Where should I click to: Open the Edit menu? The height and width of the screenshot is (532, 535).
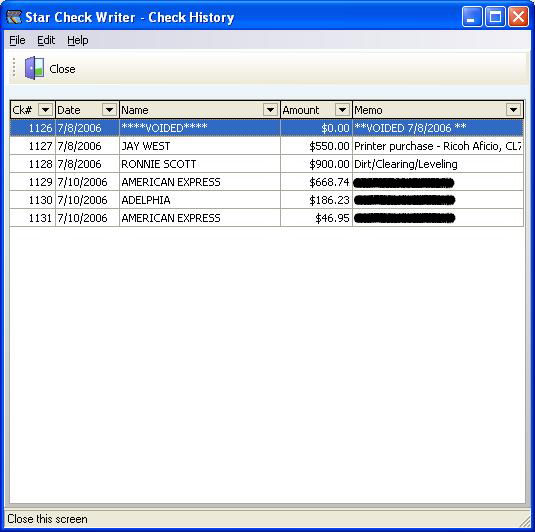46,40
